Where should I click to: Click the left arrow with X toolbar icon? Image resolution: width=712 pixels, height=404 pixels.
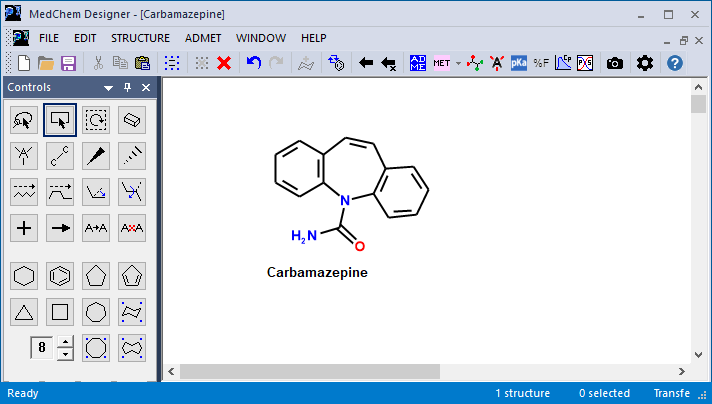389,63
